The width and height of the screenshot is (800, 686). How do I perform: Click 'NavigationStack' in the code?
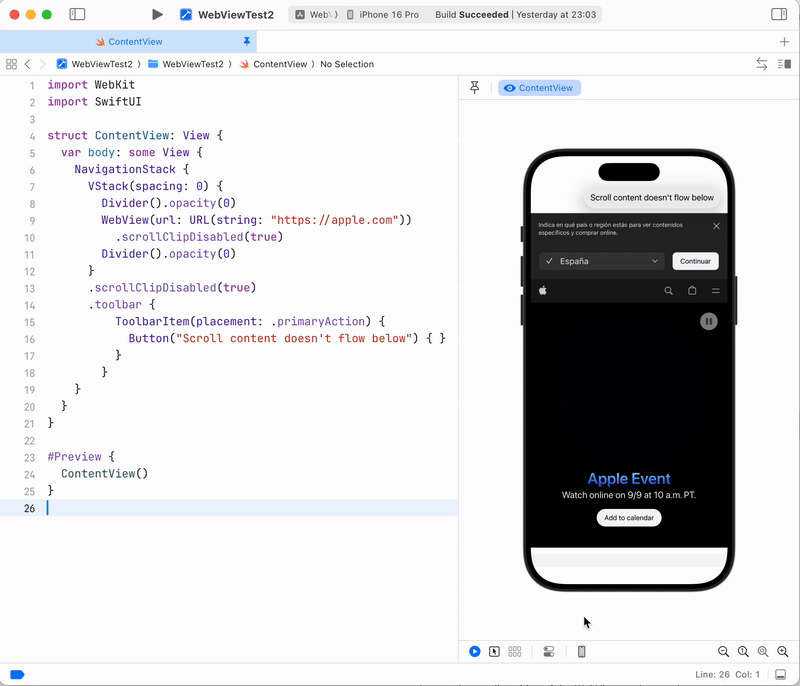(x=125, y=169)
